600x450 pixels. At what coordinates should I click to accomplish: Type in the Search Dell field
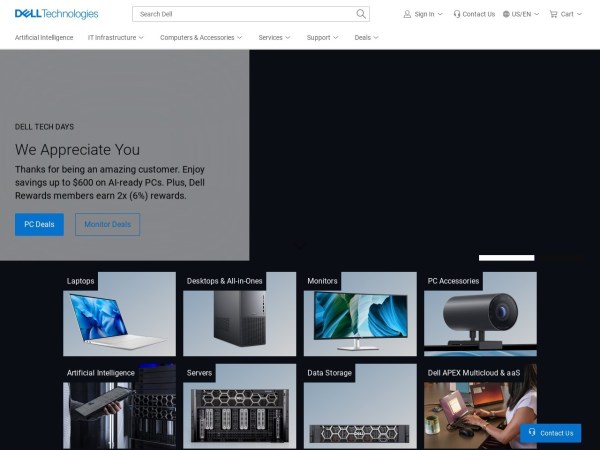click(245, 14)
